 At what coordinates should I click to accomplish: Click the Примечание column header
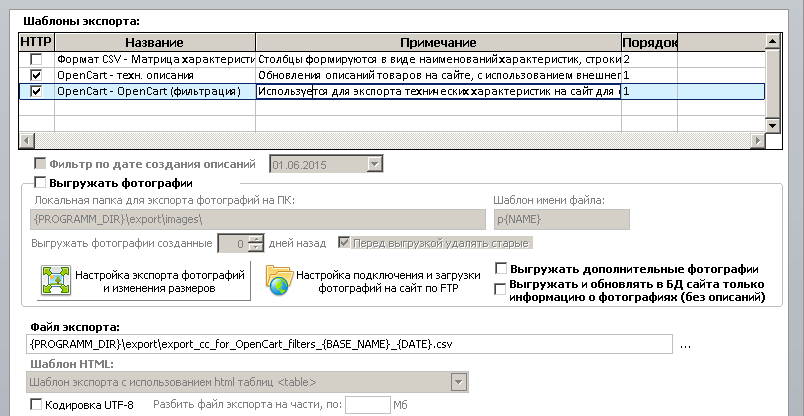pos(438,42)
